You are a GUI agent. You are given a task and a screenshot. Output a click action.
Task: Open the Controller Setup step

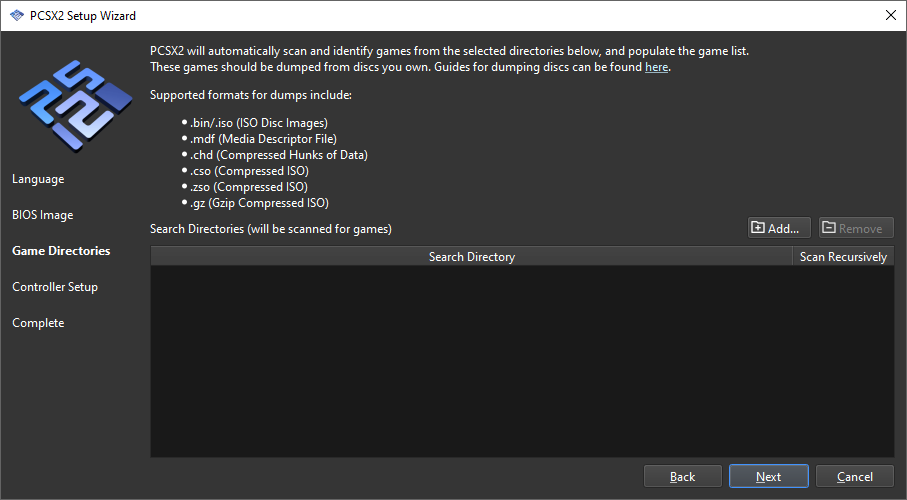tap(55, 287)
